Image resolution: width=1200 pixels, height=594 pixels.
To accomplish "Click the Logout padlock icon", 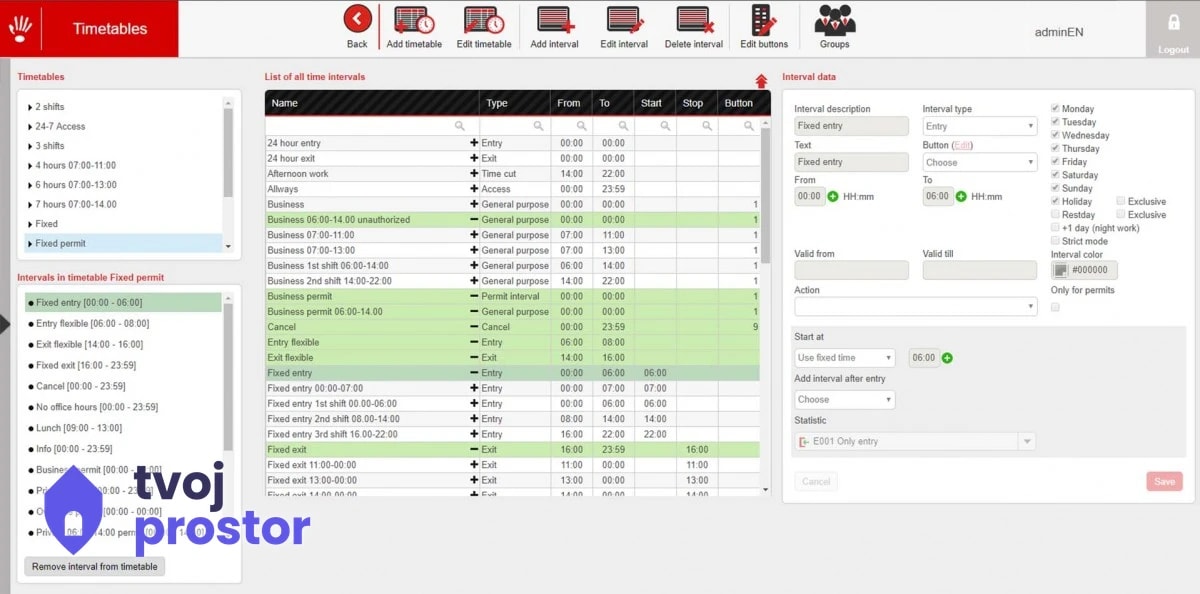I will pos(1173,22).
